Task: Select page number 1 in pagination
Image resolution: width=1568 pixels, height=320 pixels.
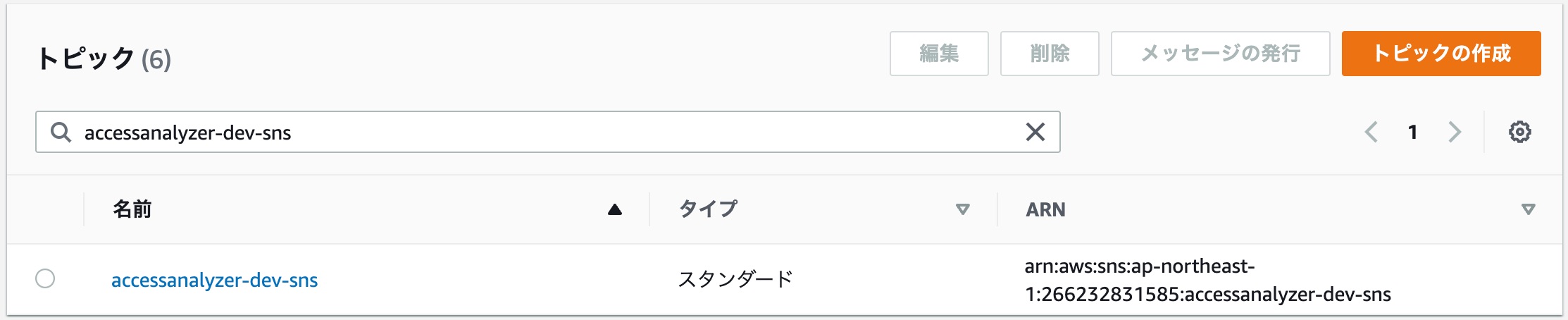Action: click(x=1412, y=132)
